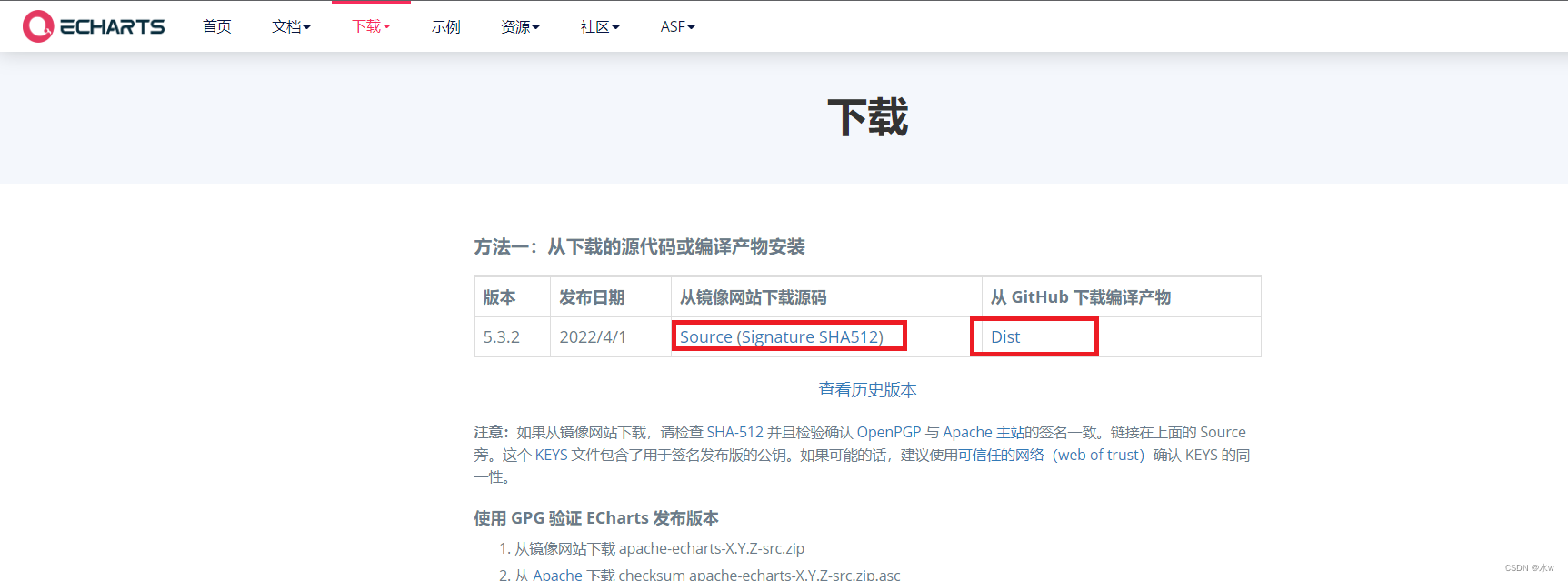Go to the 示例 examples page

coord(445,27)
